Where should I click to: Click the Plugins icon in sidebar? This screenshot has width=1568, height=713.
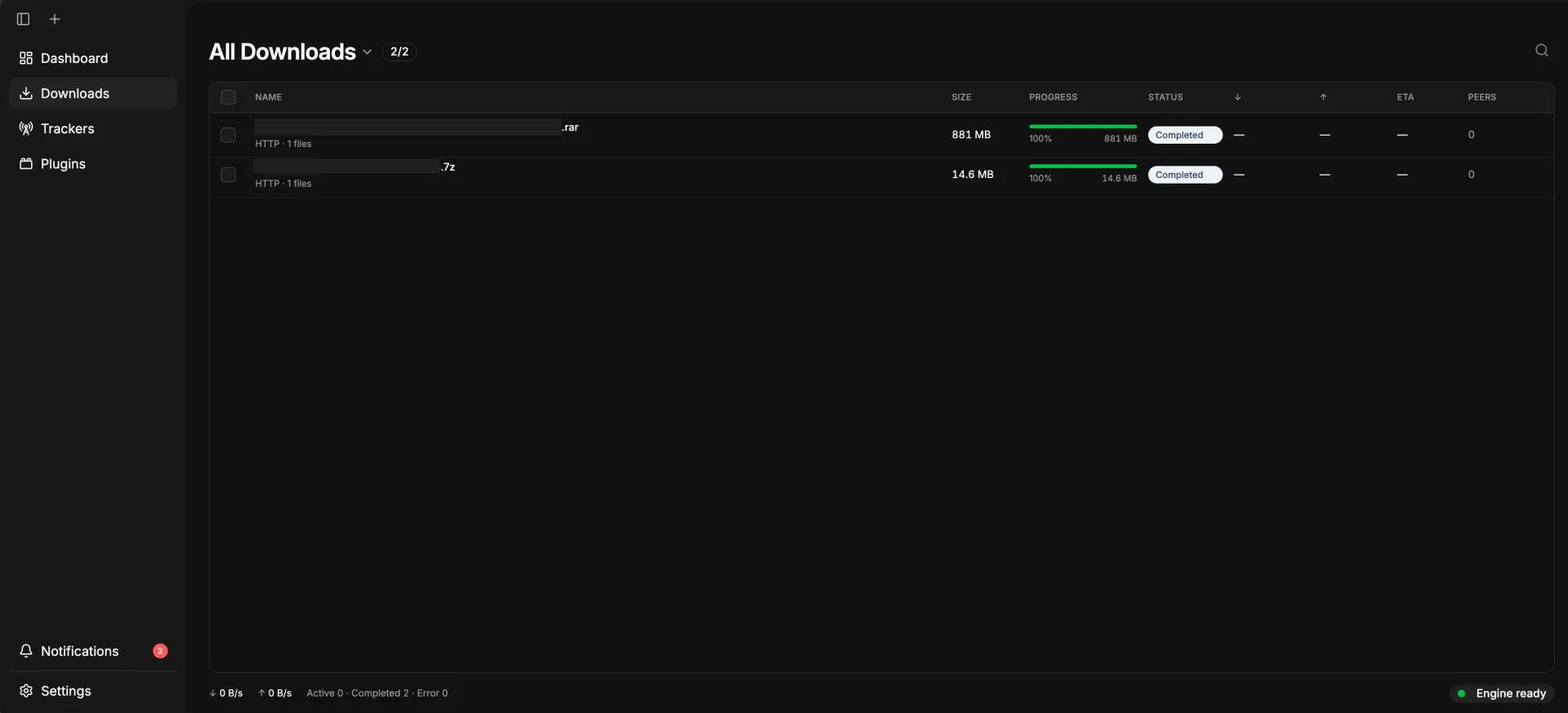pos(26,163)
